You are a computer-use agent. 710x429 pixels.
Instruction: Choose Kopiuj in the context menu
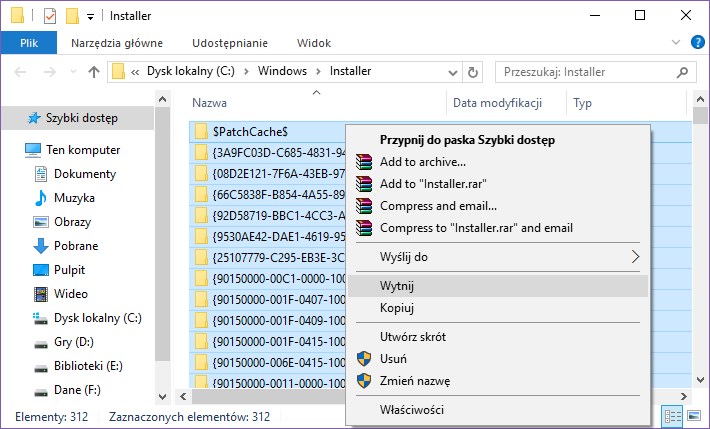pos(498,308)
